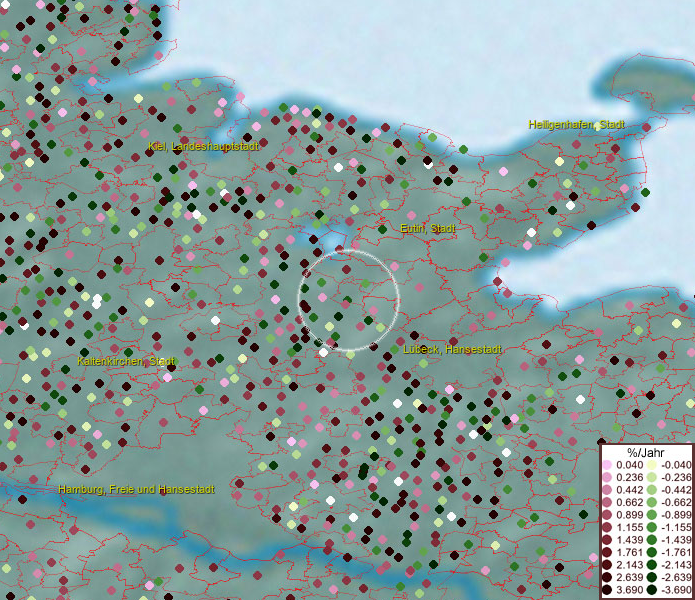Click the Kiel, Landeshauptstadt map label
The image size is (695, 600).
[203, 146]
